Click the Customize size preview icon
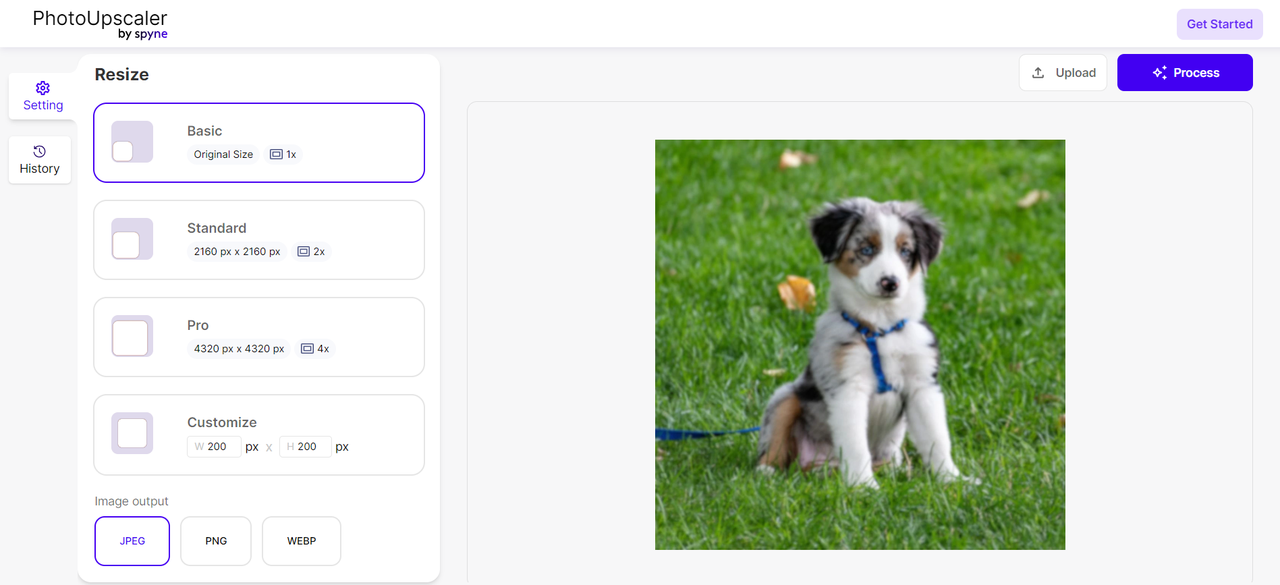Image resolution: width=1280 pixels, height=585 pixels. tap(132, 433)
